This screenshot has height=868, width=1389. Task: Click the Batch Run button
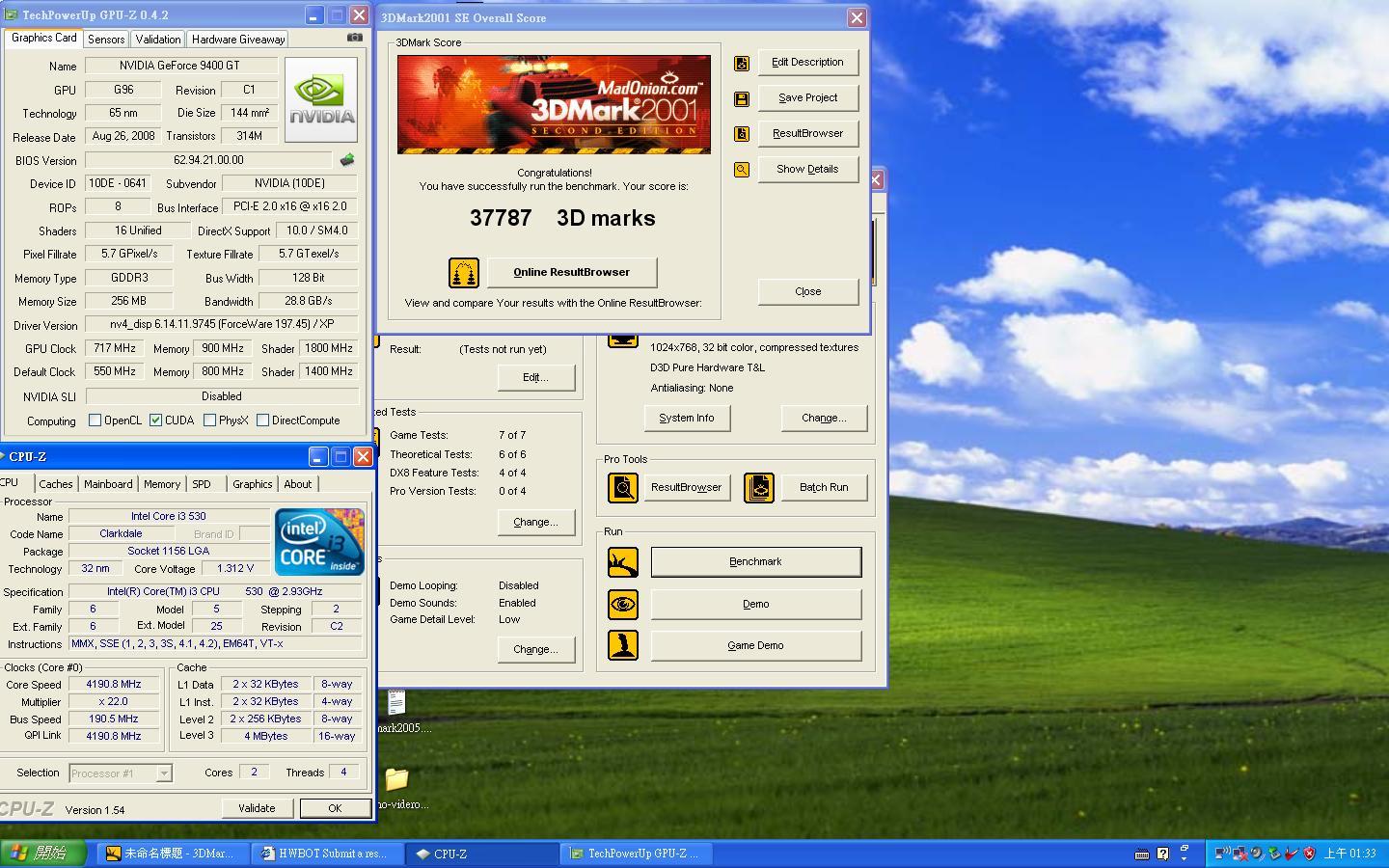(824, 488)
